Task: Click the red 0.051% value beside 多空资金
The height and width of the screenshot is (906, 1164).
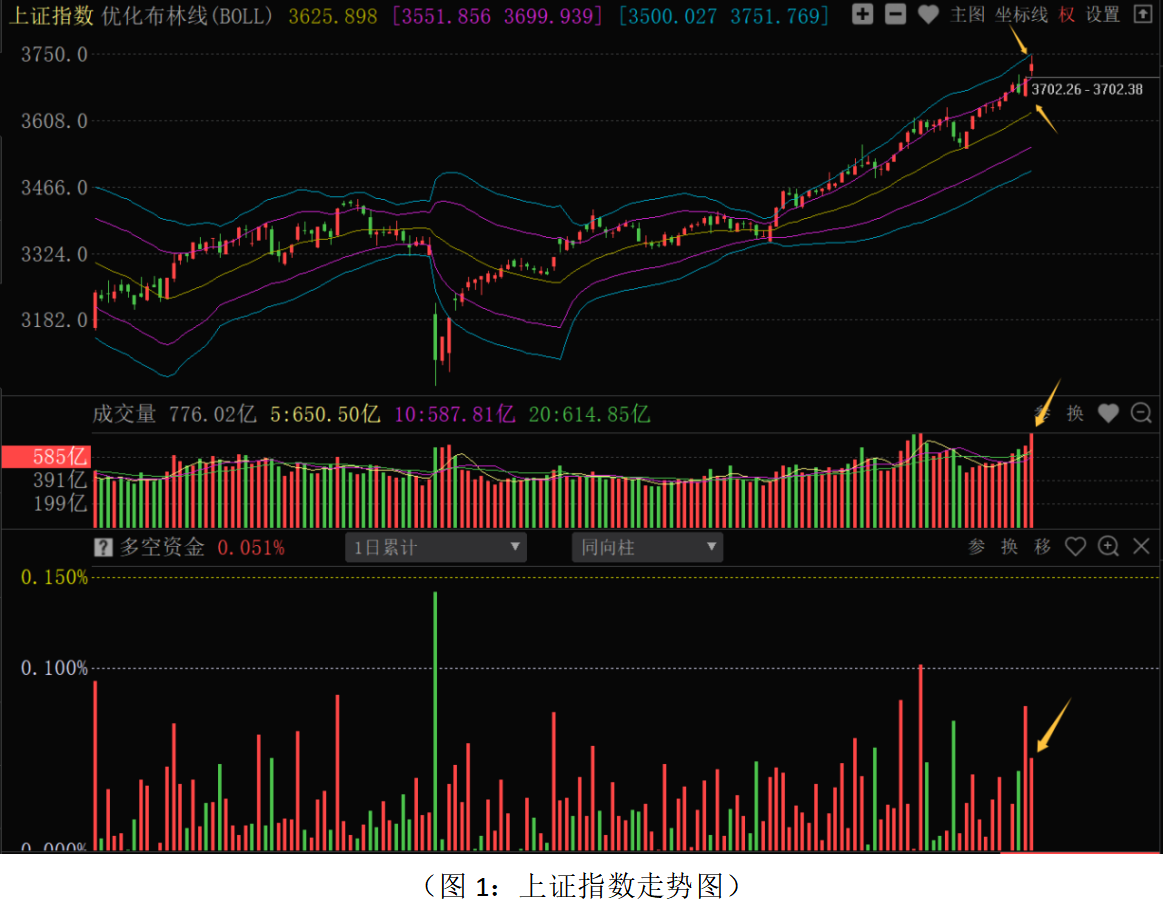Action: (251, 548)
